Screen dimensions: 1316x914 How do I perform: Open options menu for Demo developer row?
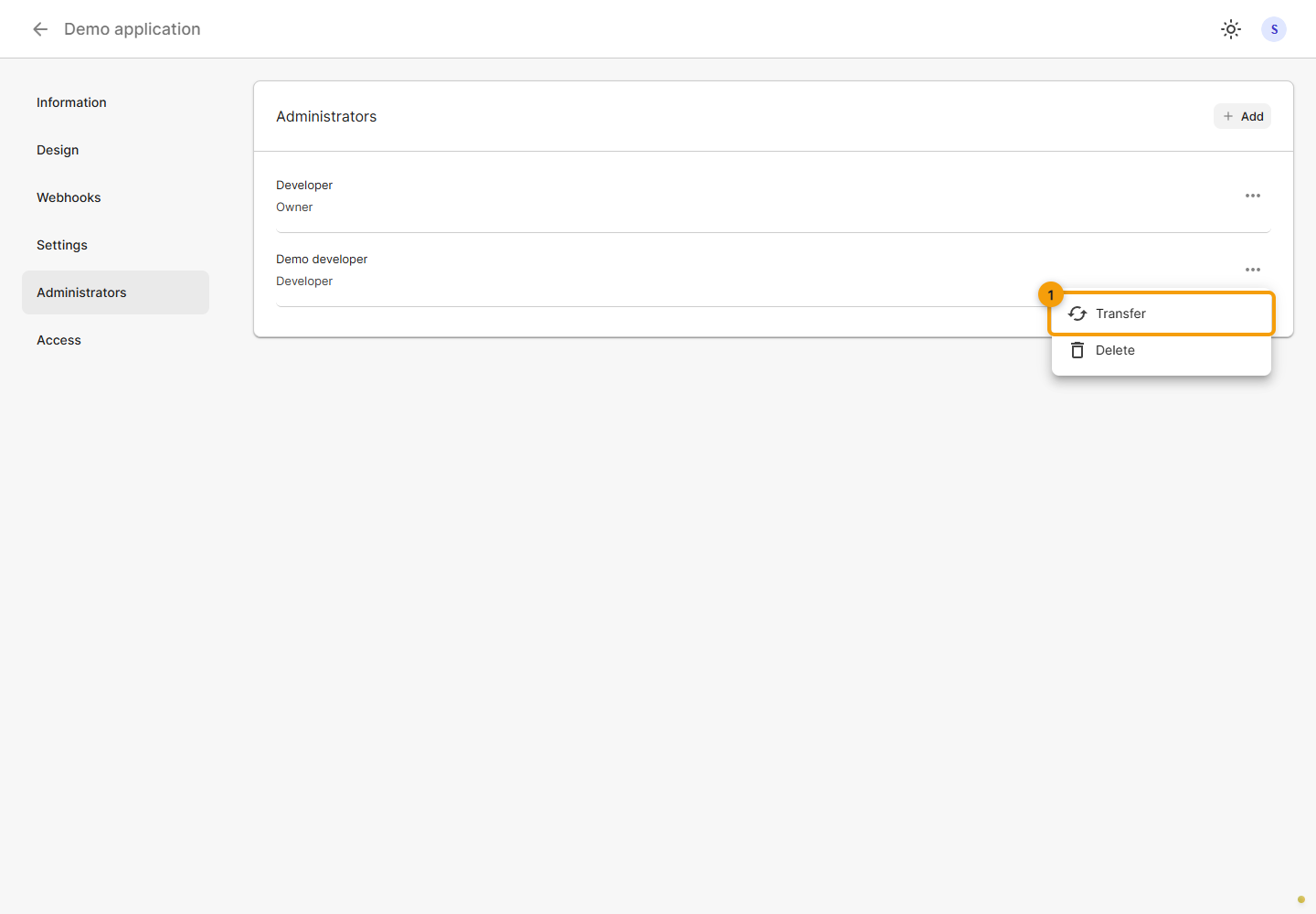click(x=1253, y=270)
